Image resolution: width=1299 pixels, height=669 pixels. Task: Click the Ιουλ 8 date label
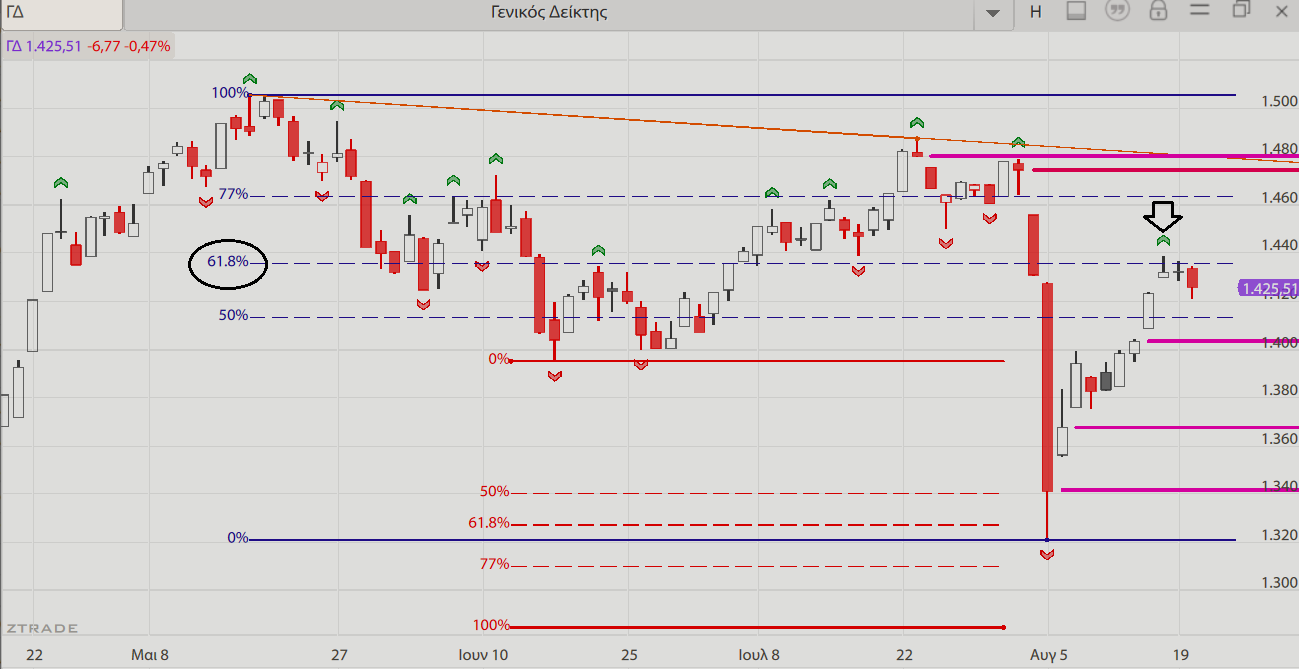pos(759,655)
